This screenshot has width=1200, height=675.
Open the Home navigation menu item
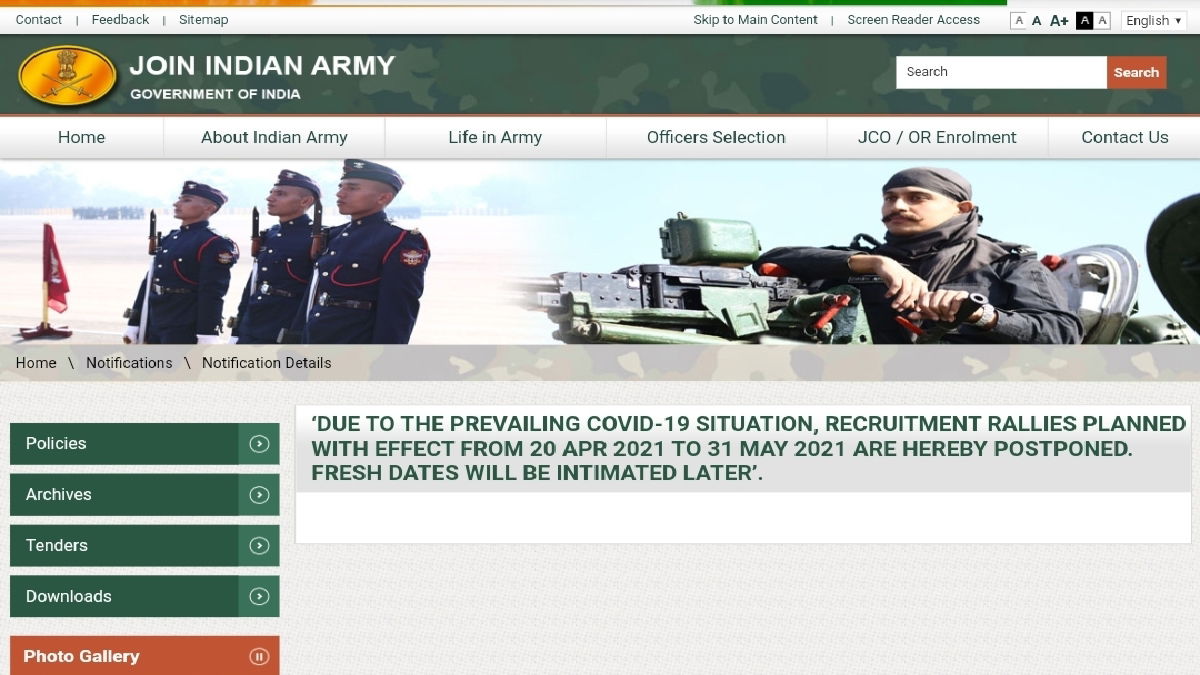81,138
